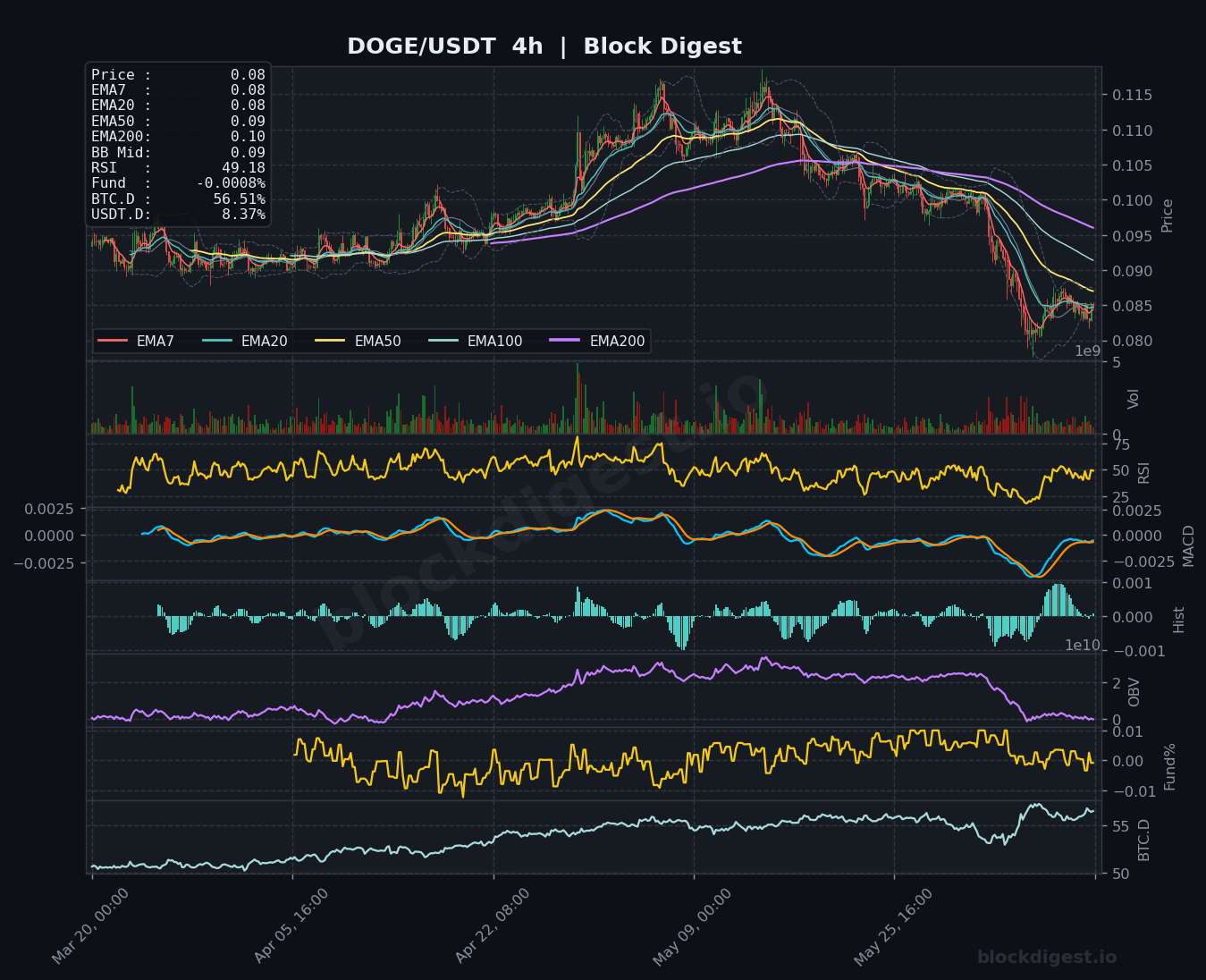Click the DOGE/USDT 4h chart title
The image size is (1206, 980).
(544, 46)
